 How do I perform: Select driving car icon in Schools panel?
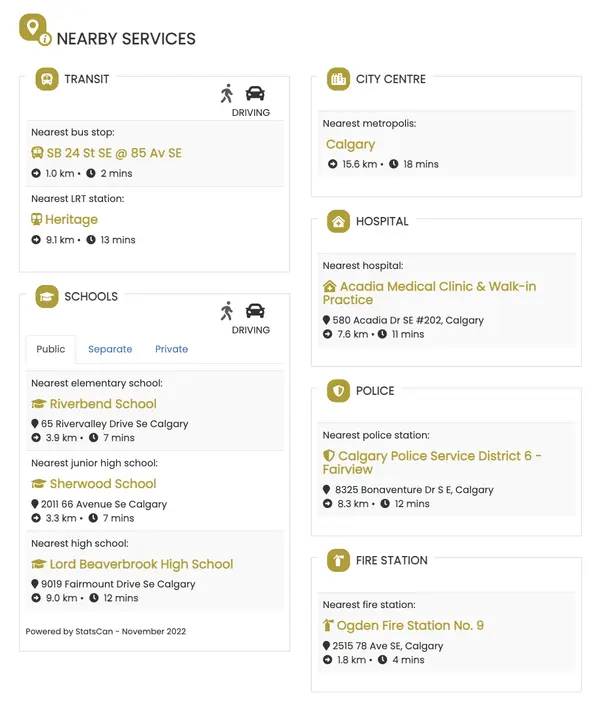255,311
